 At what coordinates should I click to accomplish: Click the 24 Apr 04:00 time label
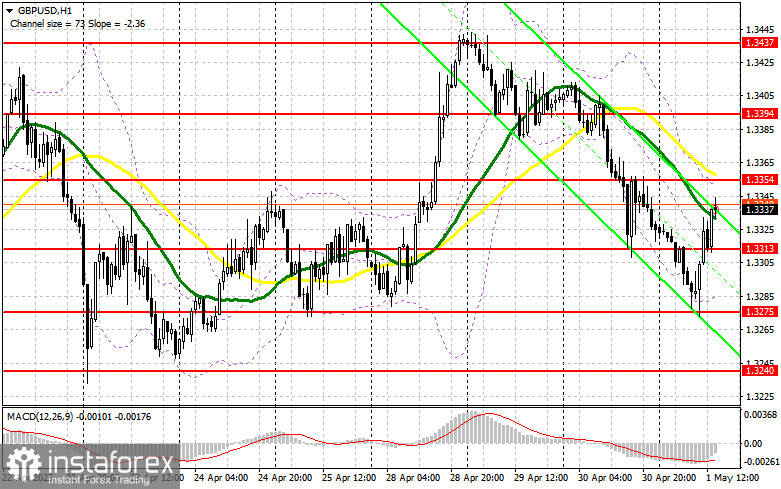220,478
